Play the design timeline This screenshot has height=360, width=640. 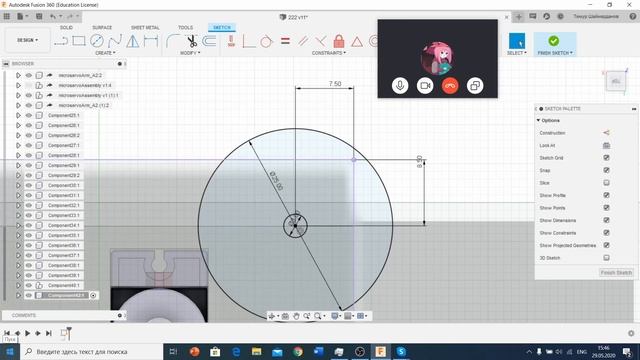coord(27,333)
